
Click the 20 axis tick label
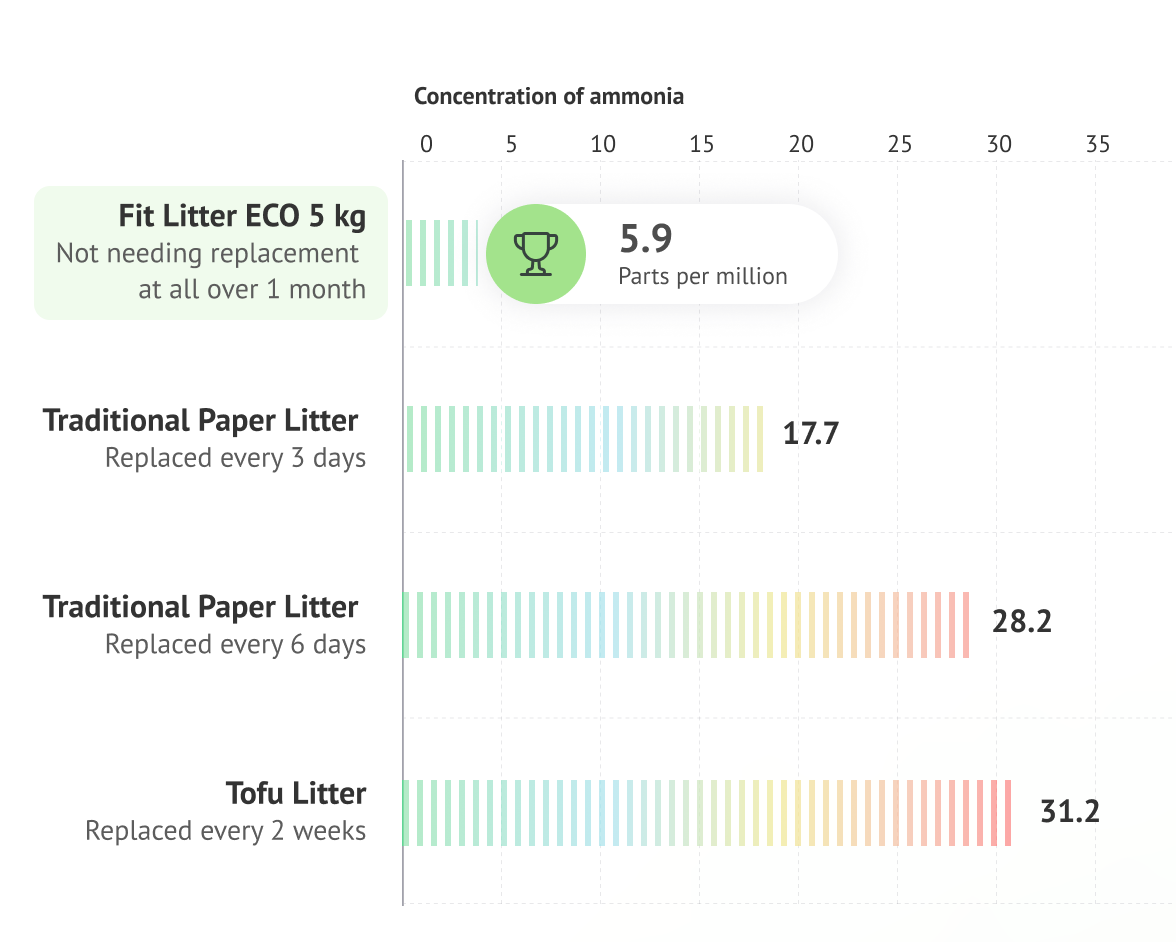[x=800, y=144]
